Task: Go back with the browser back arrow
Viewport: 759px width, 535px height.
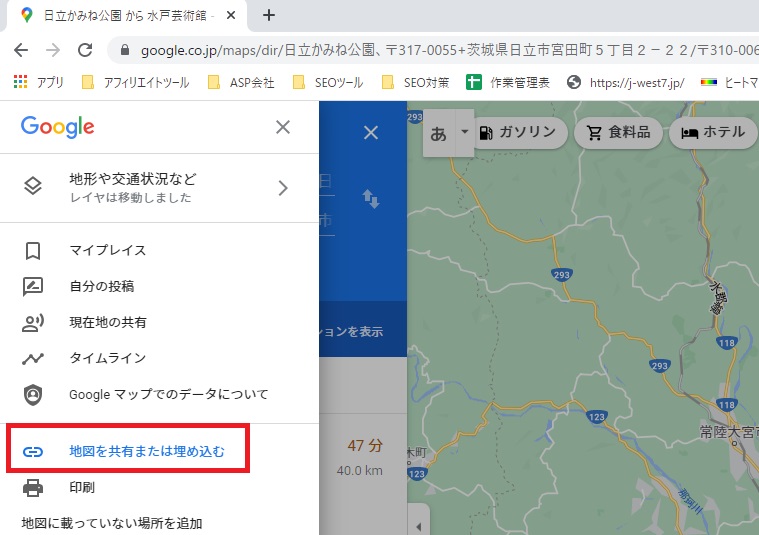Action: pyautogui.click(x=21, y=50)
